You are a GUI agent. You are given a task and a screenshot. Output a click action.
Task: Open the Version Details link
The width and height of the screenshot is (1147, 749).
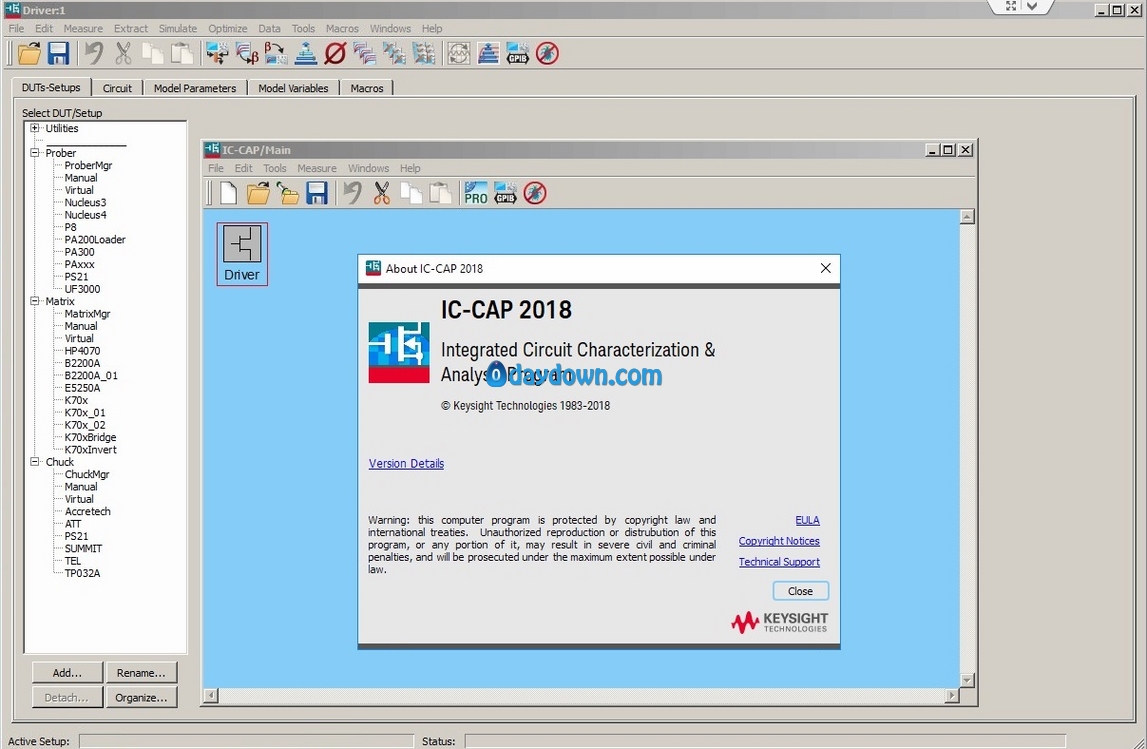[406, 464]
